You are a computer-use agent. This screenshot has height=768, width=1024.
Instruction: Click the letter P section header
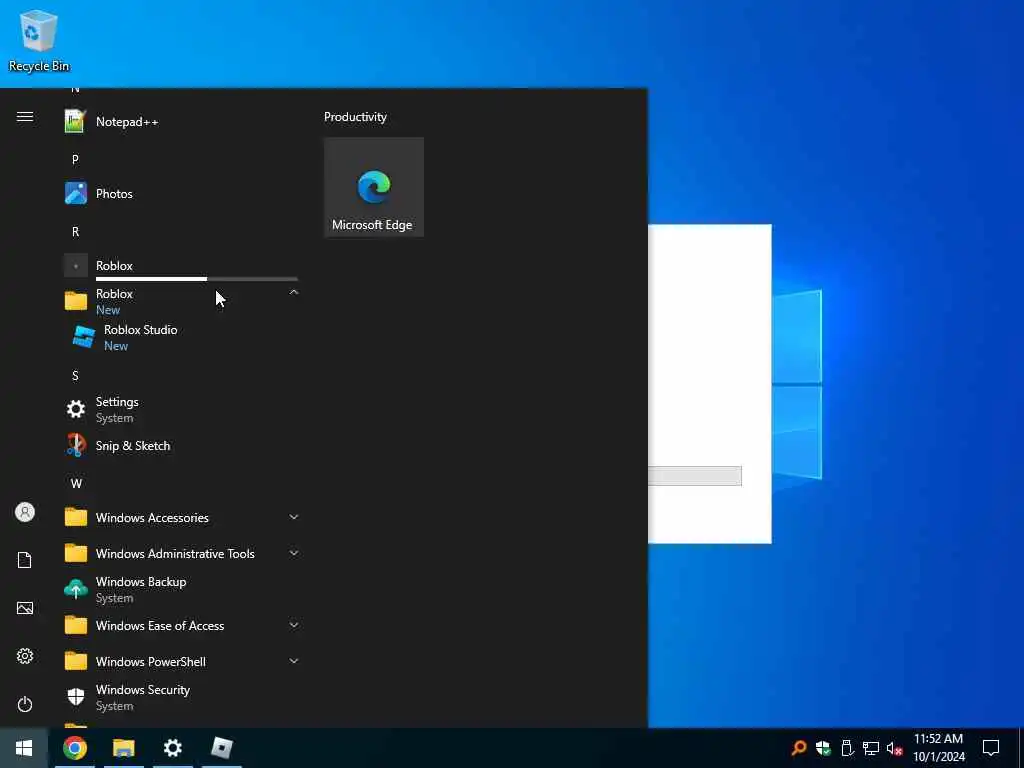click(75, 159)
